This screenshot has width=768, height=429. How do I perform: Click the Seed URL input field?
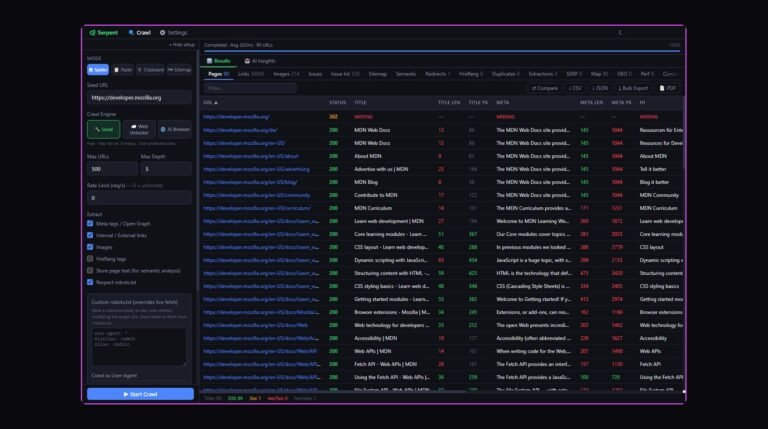coord(139,97)
